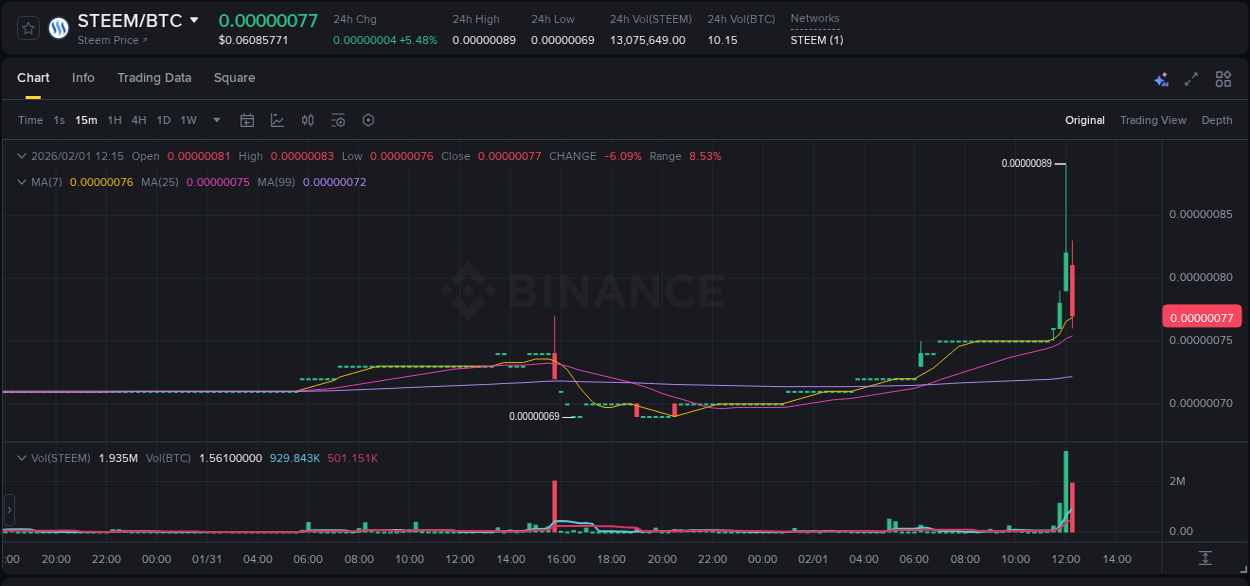Image resolution: width=1250 pixels, height=586 pixels.
Task: Click the favorite star icon beside STEEM/BTC
Action: coord(28,28)
